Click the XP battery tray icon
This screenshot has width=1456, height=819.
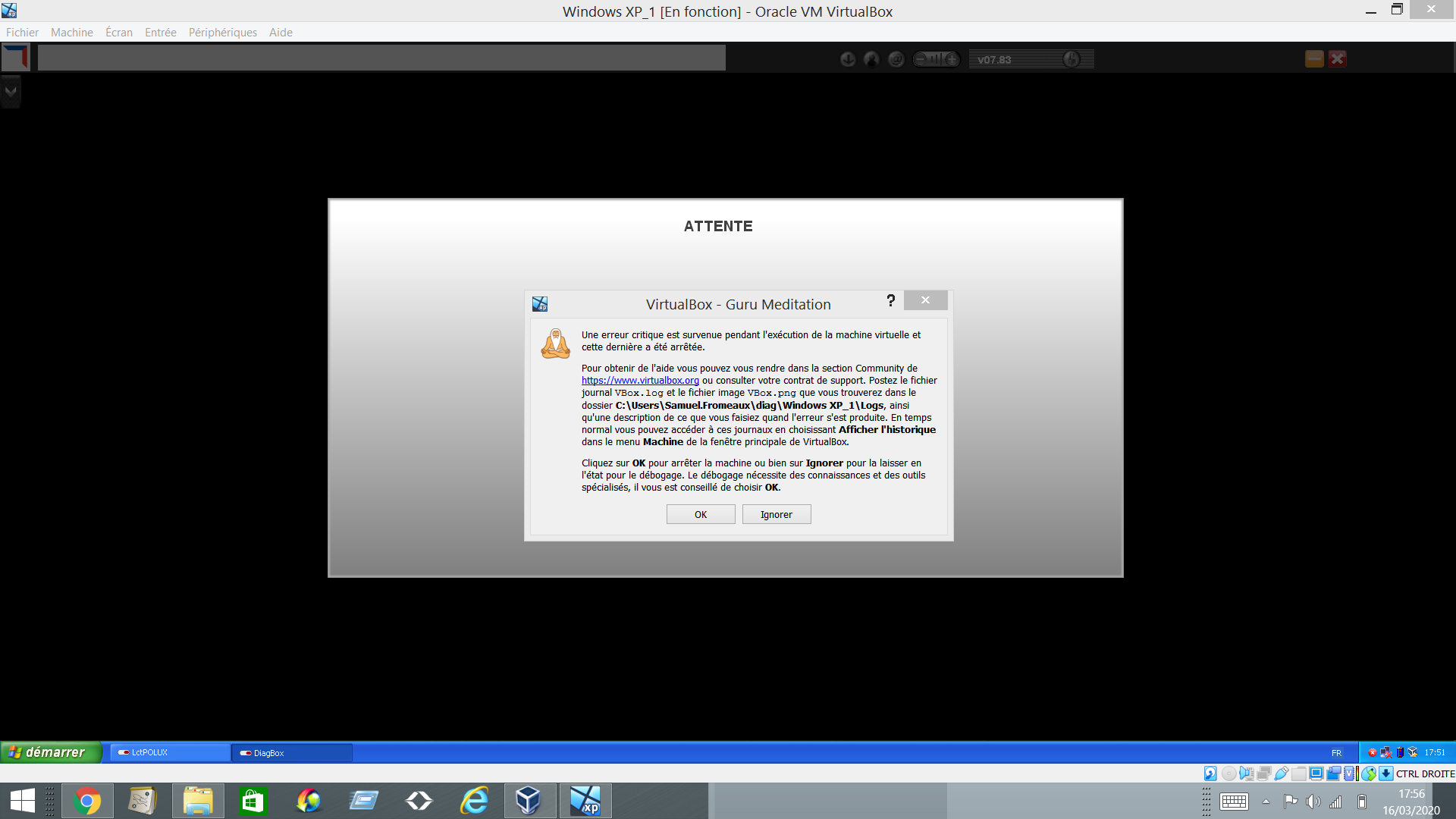(1400, 752)
